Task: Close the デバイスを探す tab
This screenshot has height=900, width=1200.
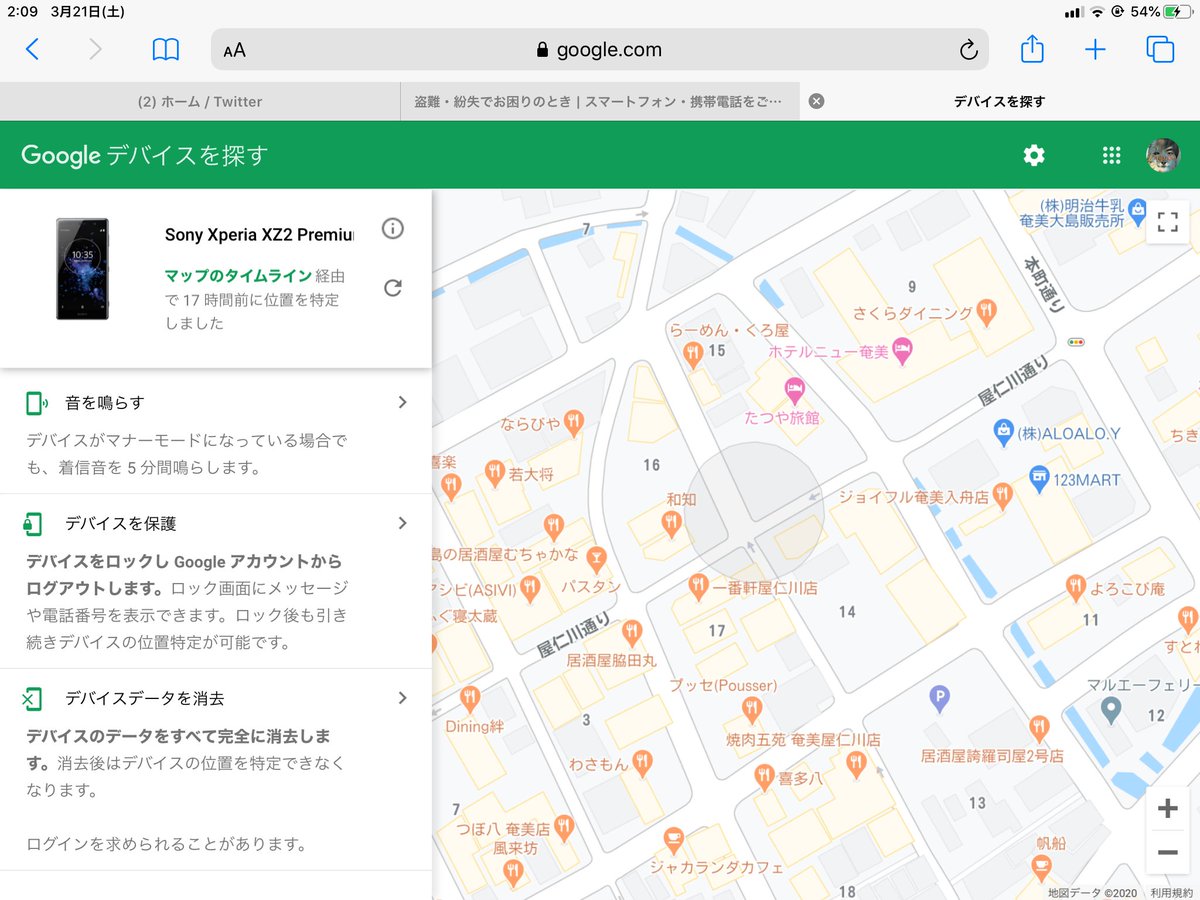Action: tap(816, 101)
